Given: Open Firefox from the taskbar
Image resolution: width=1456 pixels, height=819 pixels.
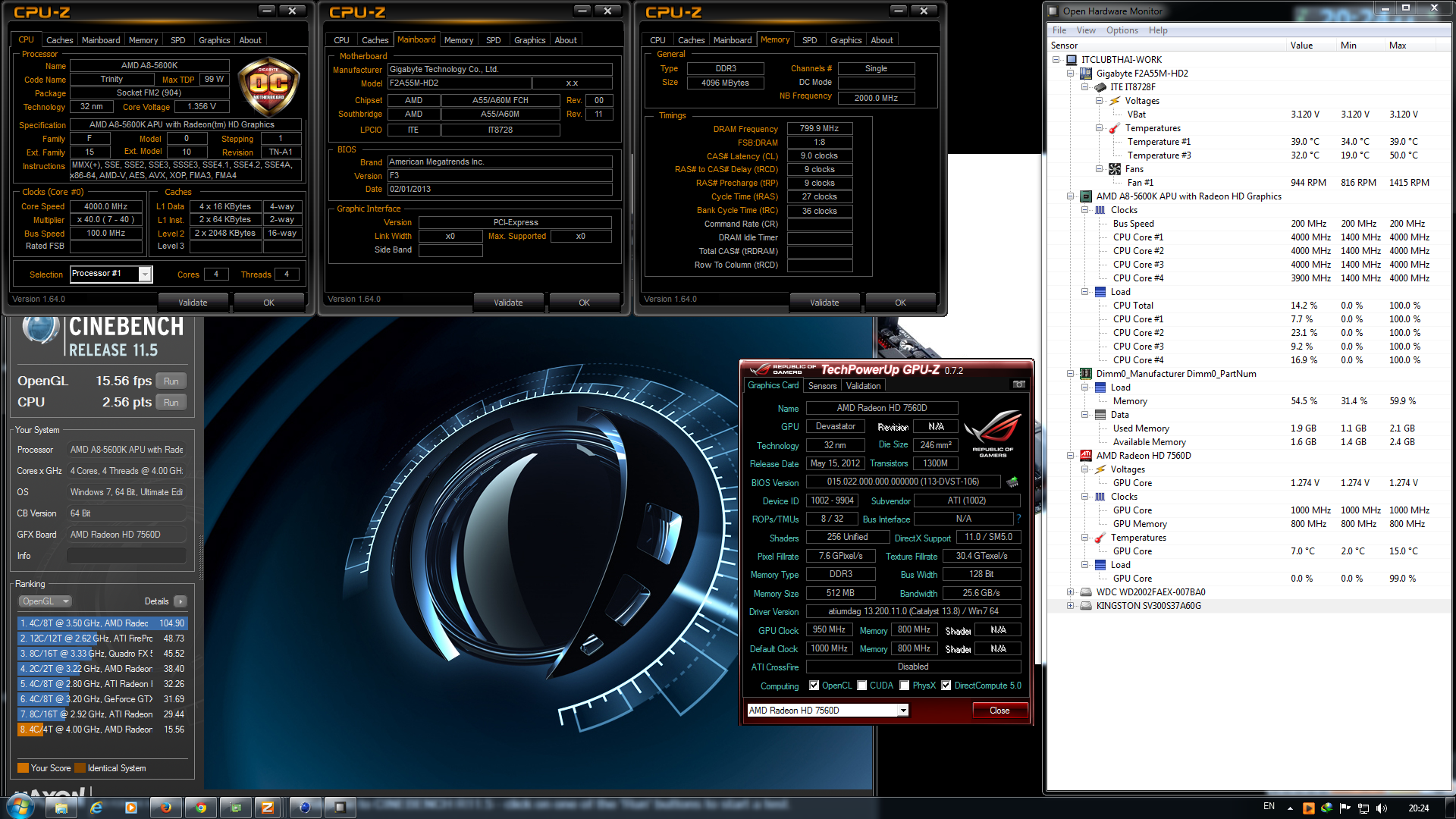Looking at the screenshot, I should tap(165, 808).
